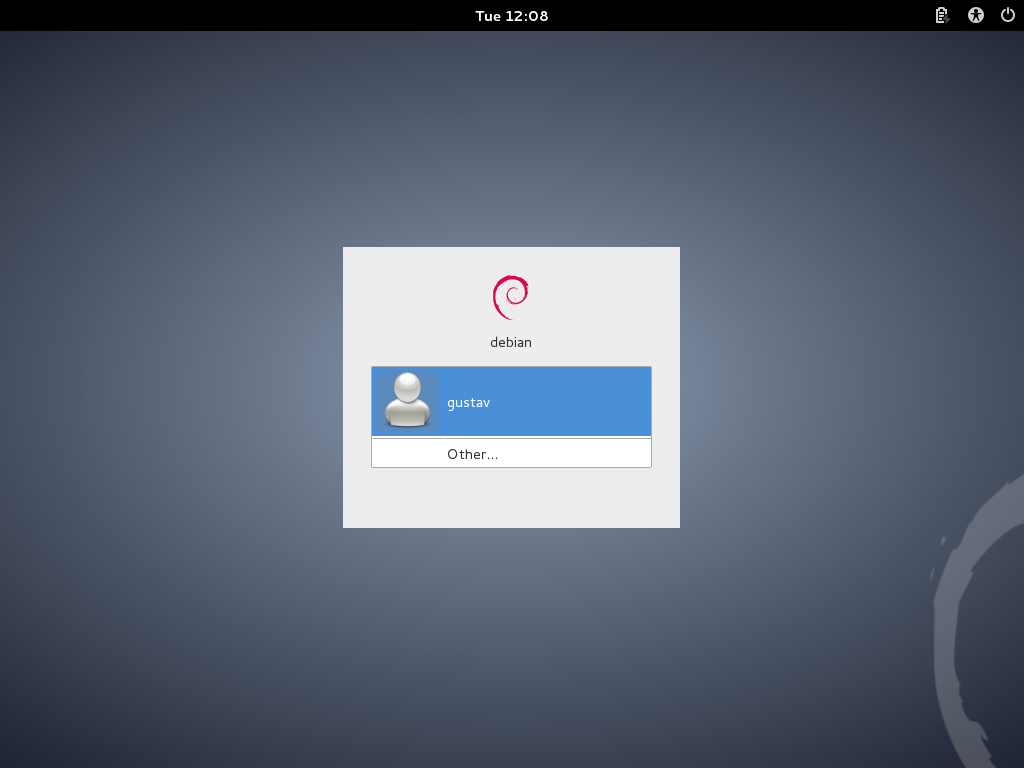Click wallpaper directly below the login dialog

[511, 640]
